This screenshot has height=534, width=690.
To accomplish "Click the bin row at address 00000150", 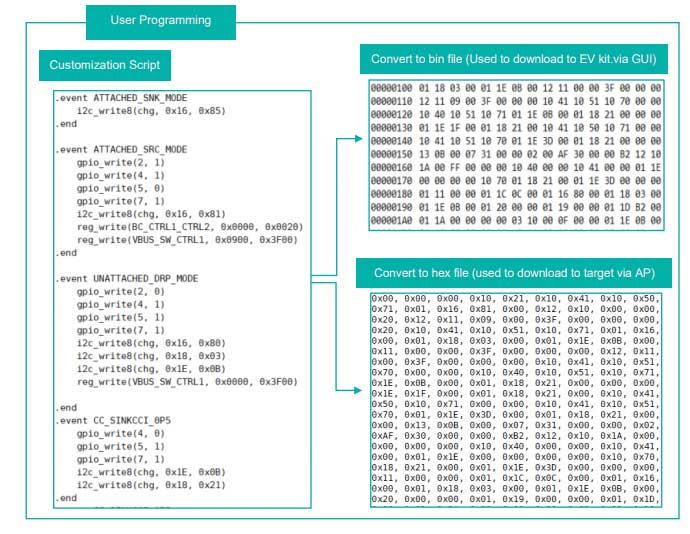I will click(516, 154).
